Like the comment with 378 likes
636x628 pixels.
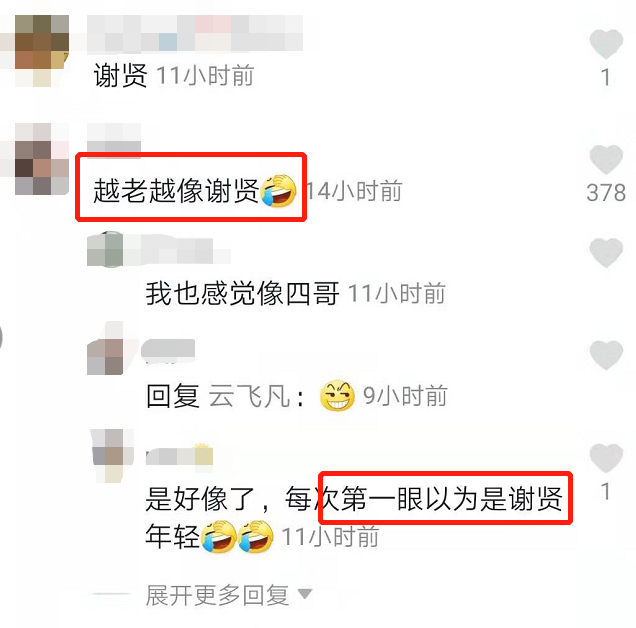click(x=606, y=159)
